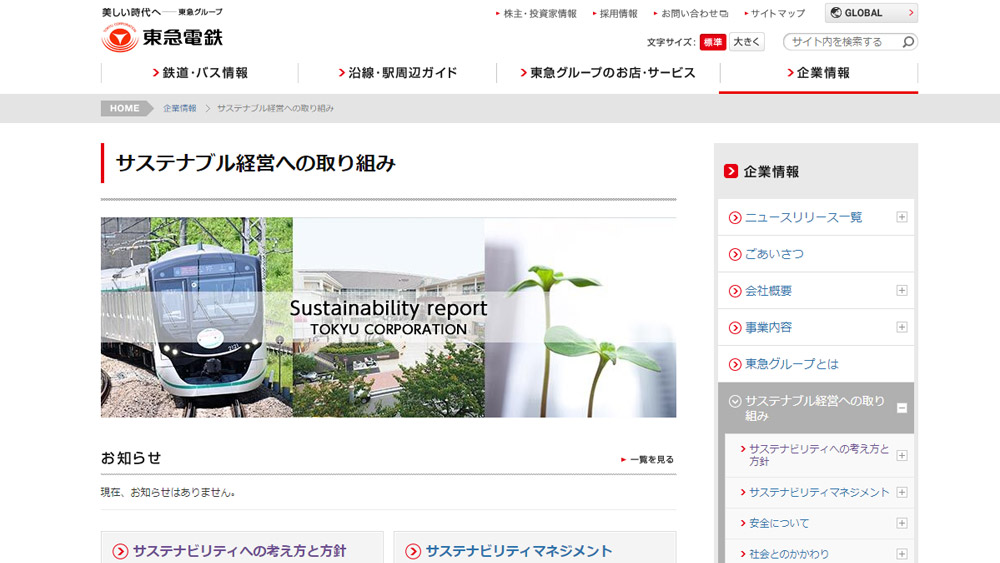
Task: Open the 鉄道・バス情報 navigation tab
Action: point(200,73)
